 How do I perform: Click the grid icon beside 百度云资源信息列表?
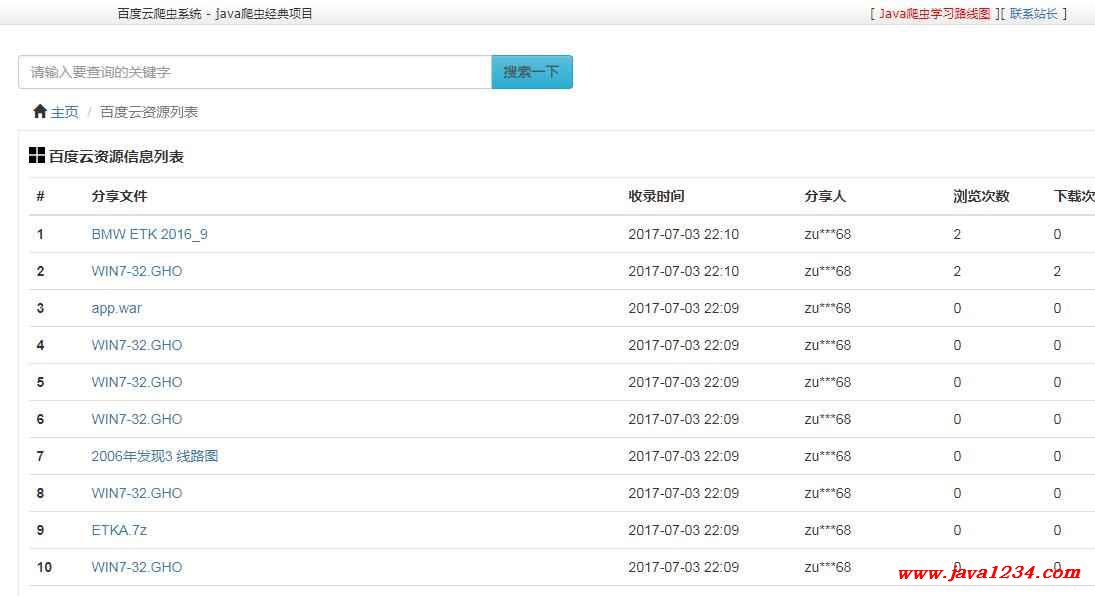(x=36, y=155)
